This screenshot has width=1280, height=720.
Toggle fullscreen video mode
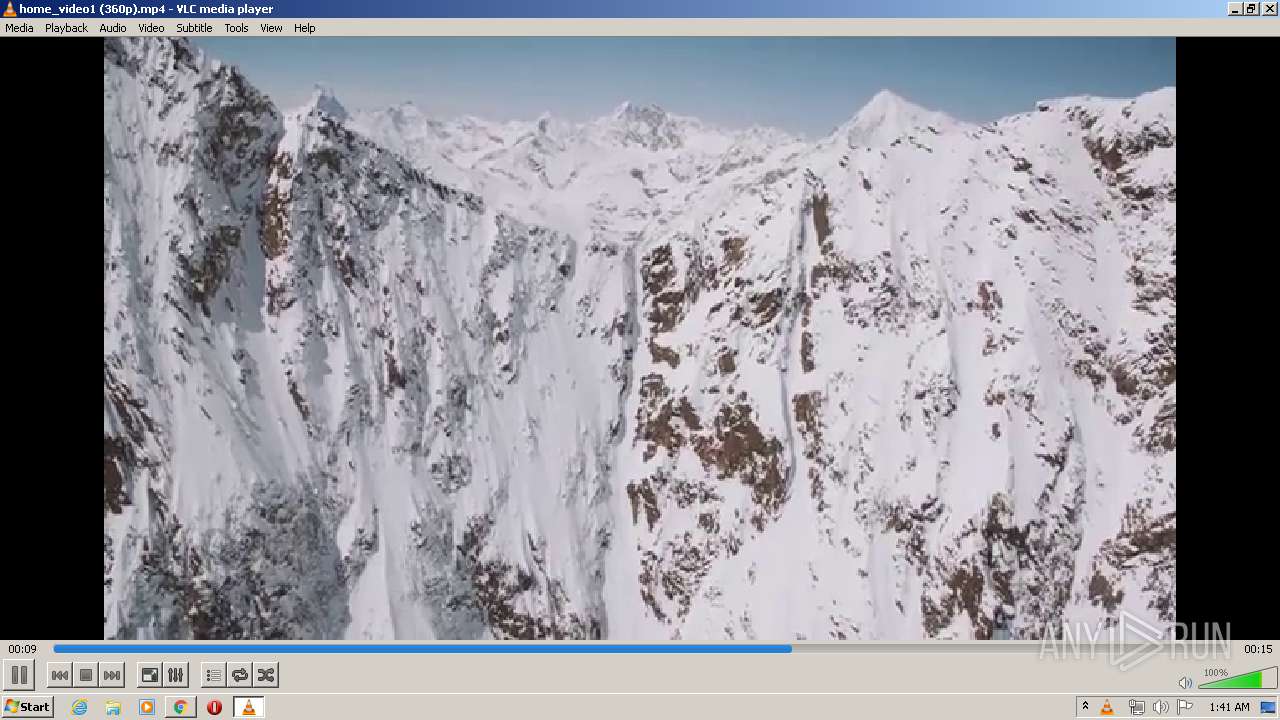(x=149, y=676)
